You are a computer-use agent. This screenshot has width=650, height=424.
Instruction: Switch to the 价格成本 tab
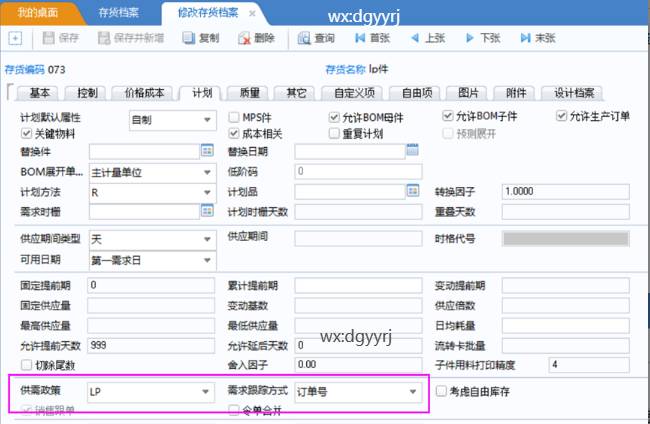pos(144,93)
